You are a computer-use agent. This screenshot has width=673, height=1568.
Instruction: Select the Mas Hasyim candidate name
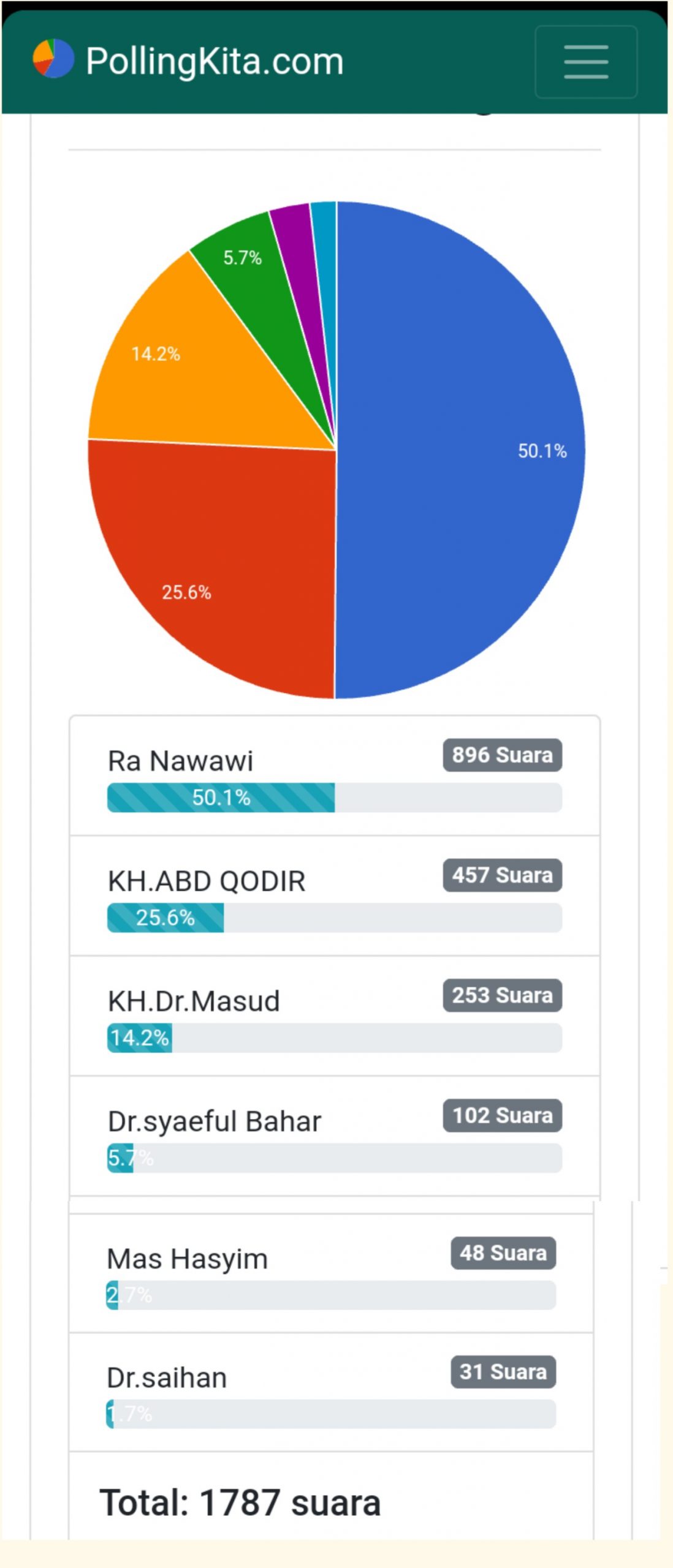pos(187,1259)
